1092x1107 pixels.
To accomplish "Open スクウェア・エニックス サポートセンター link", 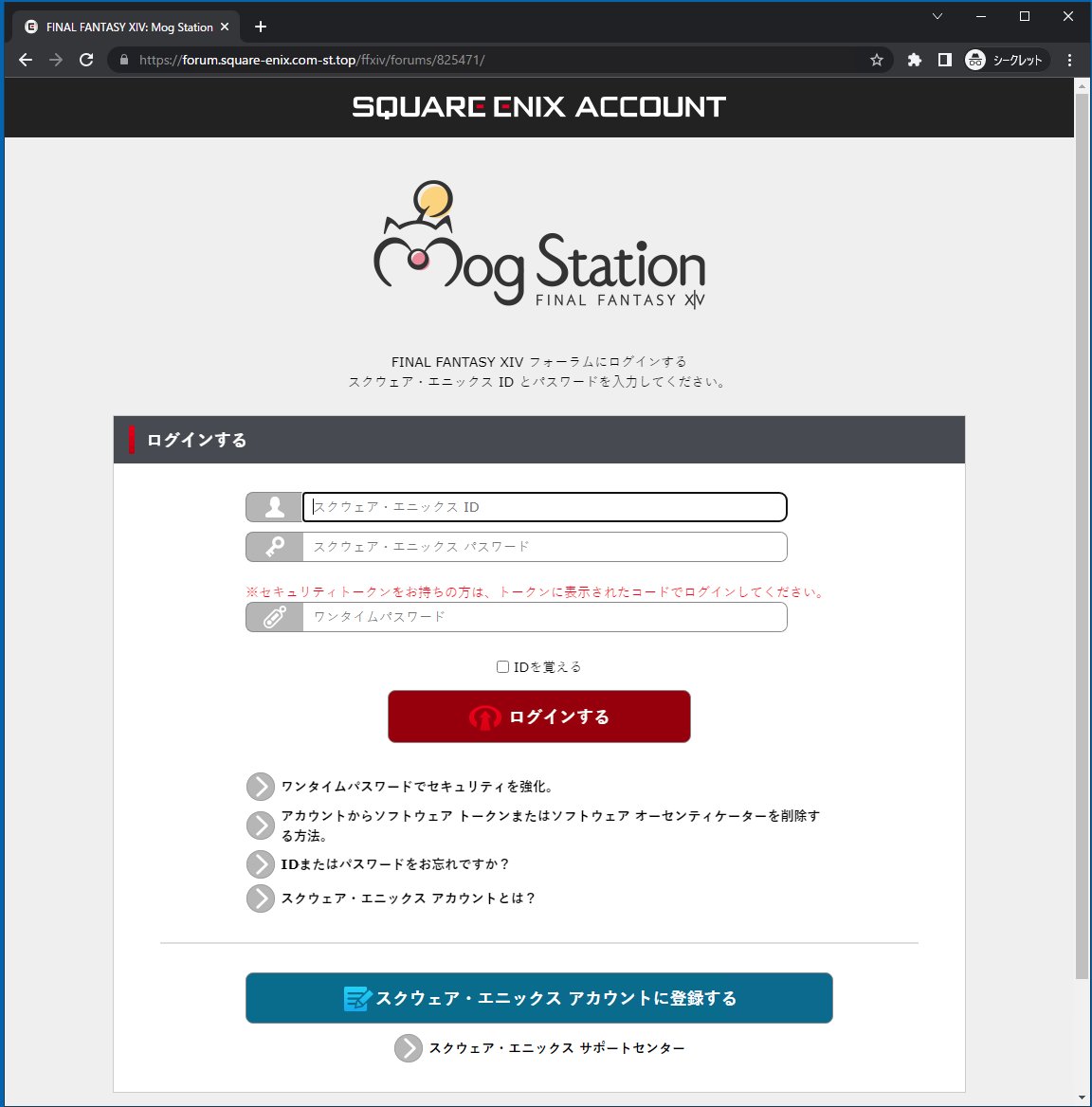I will tap(557, 1048).
